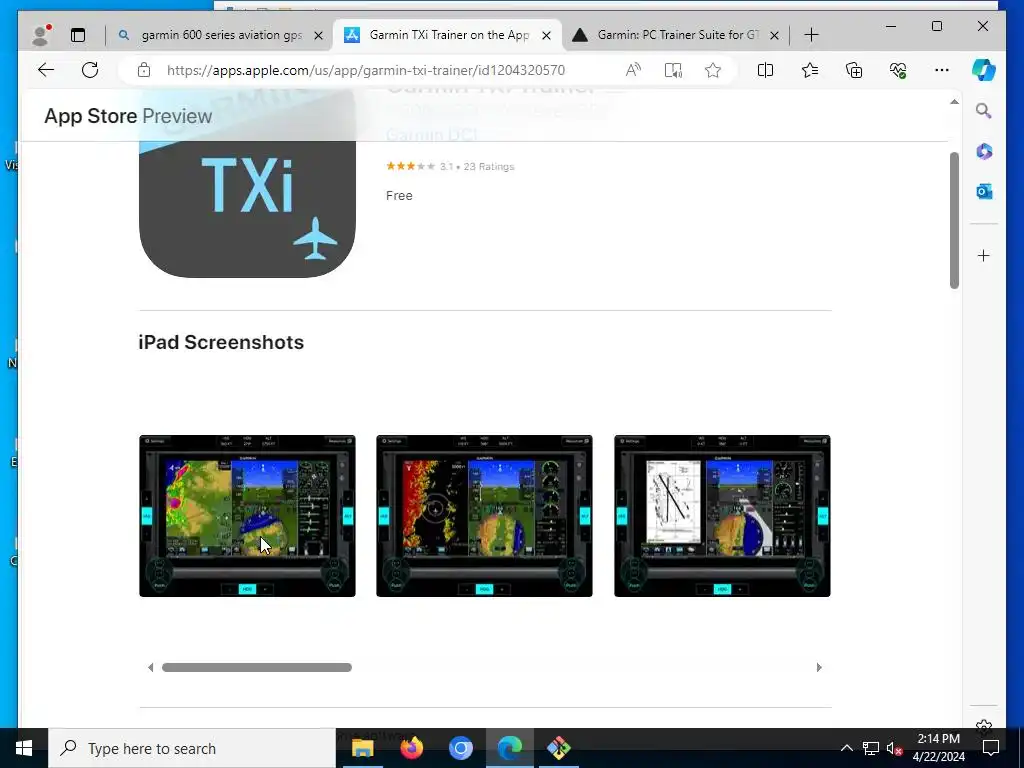Image resolution: width=1024 pixels, height=768 pixels.
Task: Click the page vertical scrollbar thumb
Action: [954, 220]
